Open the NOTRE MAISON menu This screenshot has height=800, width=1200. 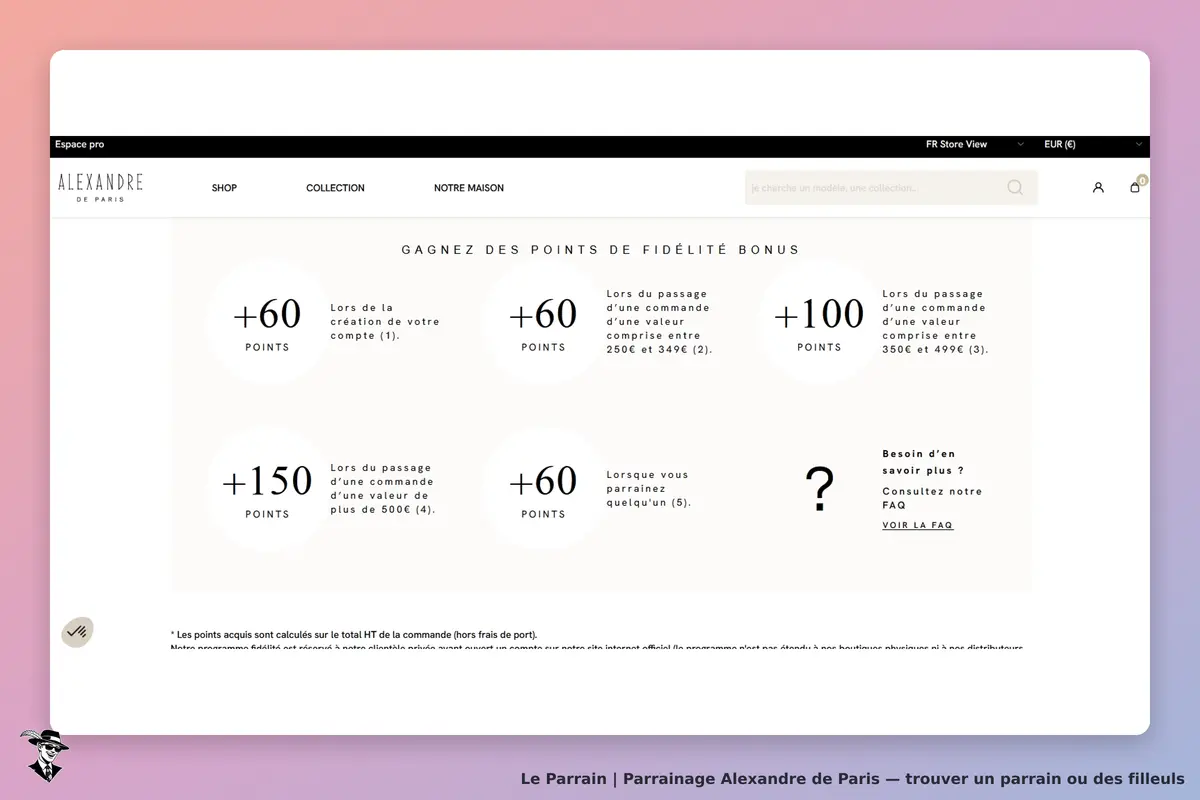(x=469, y=188)
